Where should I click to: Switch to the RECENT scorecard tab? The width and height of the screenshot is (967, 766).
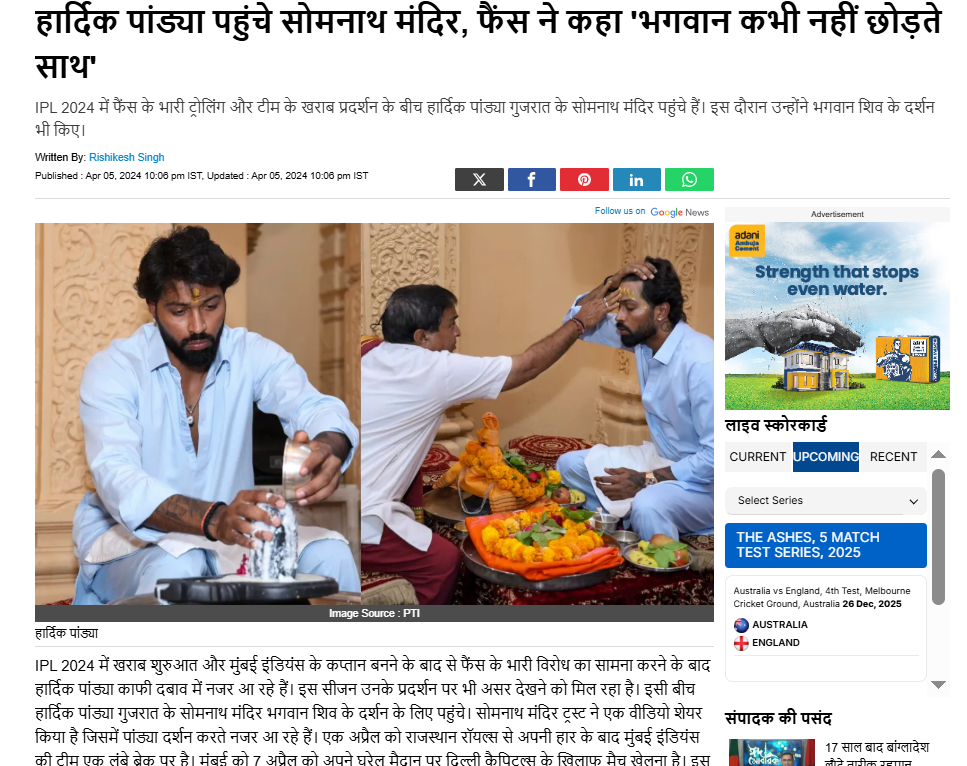[893, 457]
